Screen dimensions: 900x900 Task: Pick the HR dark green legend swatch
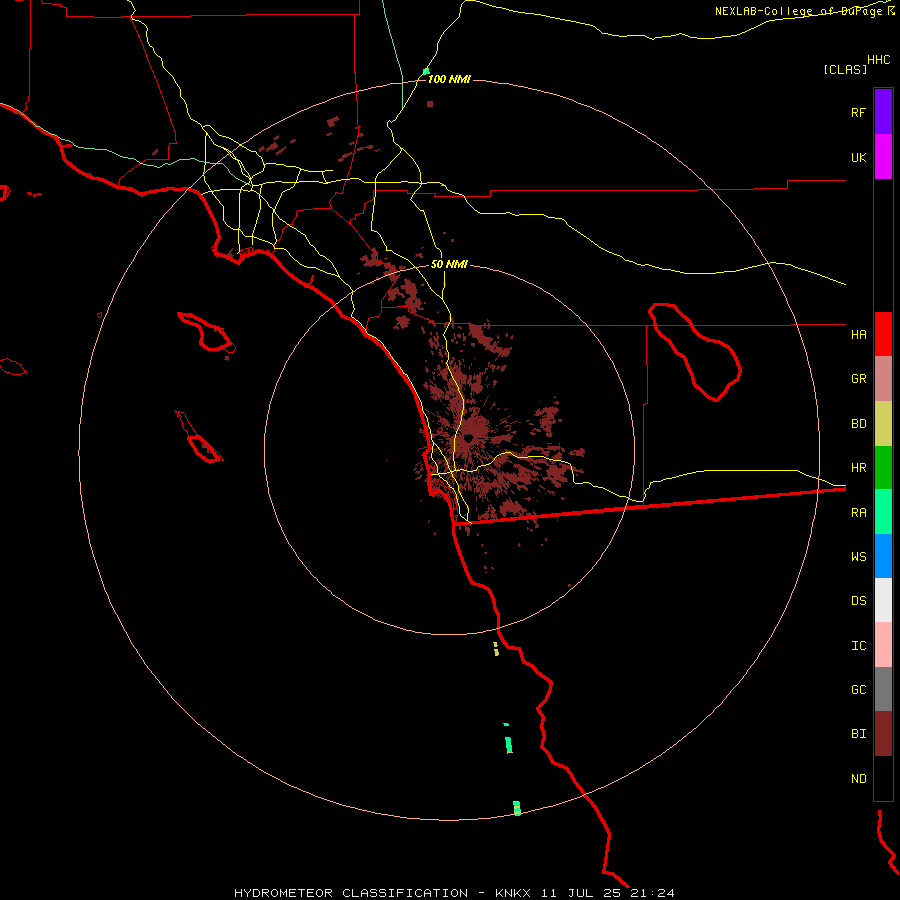(x=883, y=468)
